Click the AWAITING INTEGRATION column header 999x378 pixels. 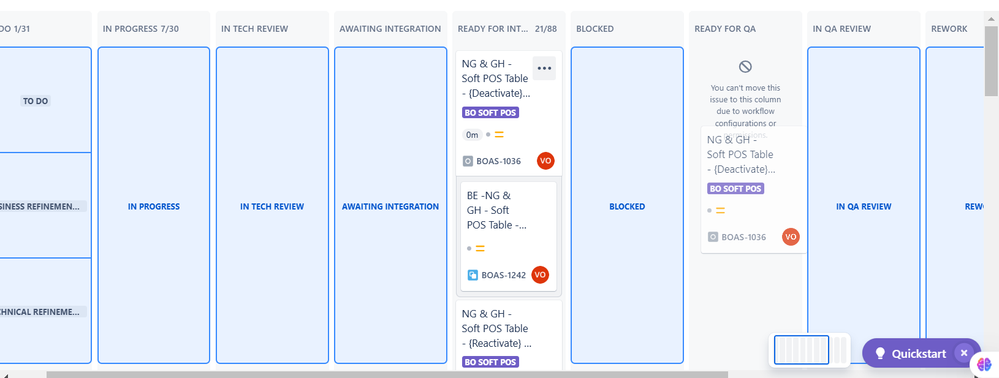click(390, 29)
